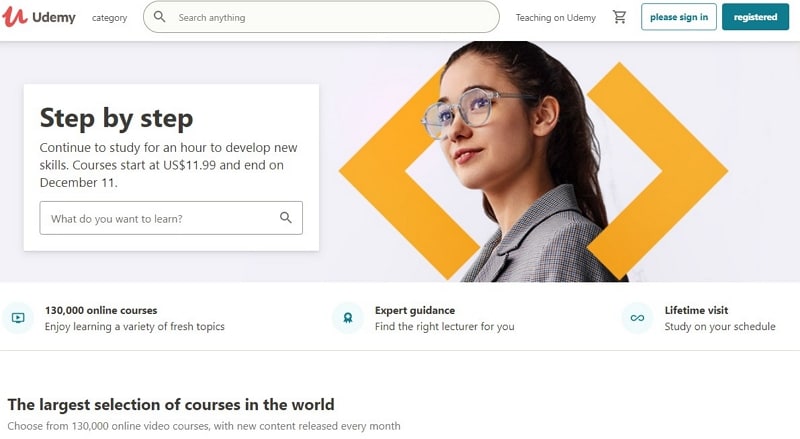Focus the Search anything field
Viewport: 800px width, 439px height.
coord(321,17)
